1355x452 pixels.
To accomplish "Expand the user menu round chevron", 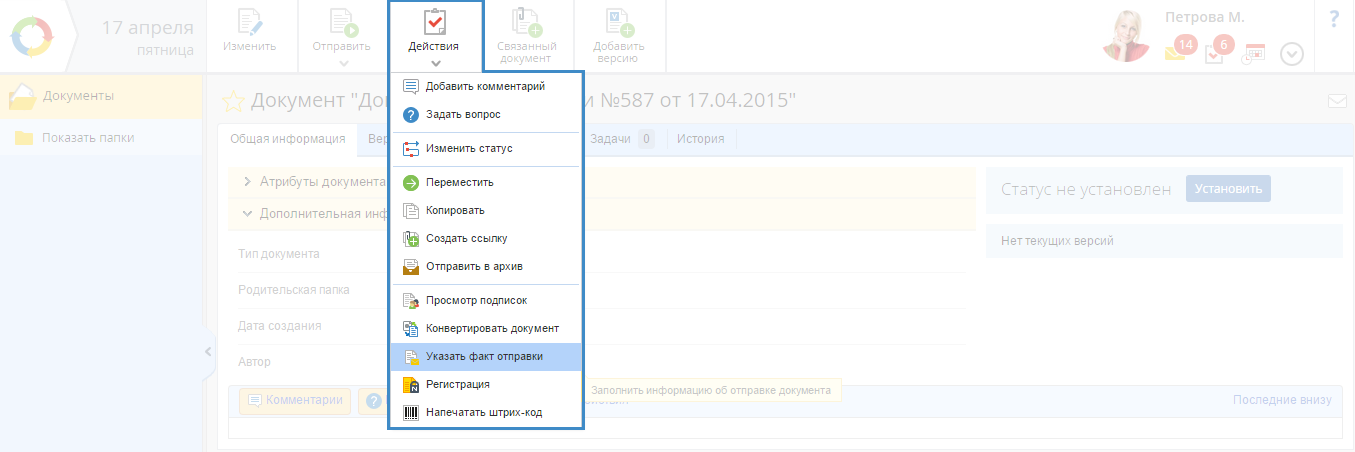I will point(1292,54).
